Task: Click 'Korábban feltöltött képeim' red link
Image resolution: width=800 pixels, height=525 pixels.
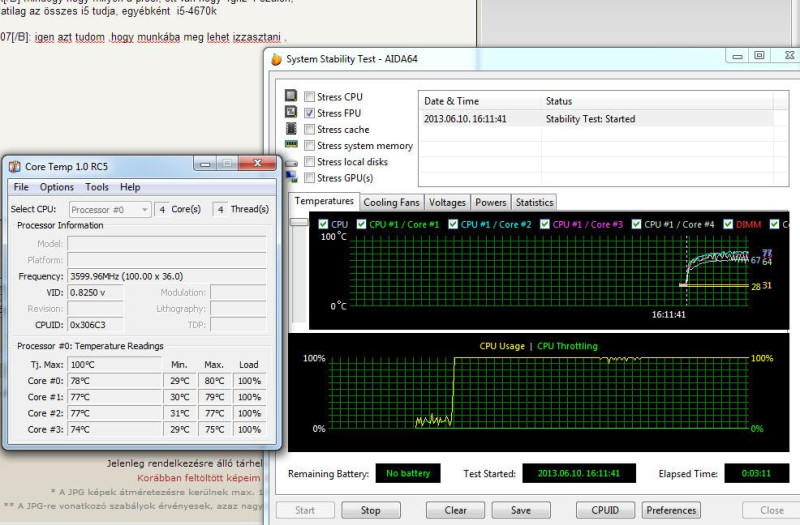Action: point(199,478)
